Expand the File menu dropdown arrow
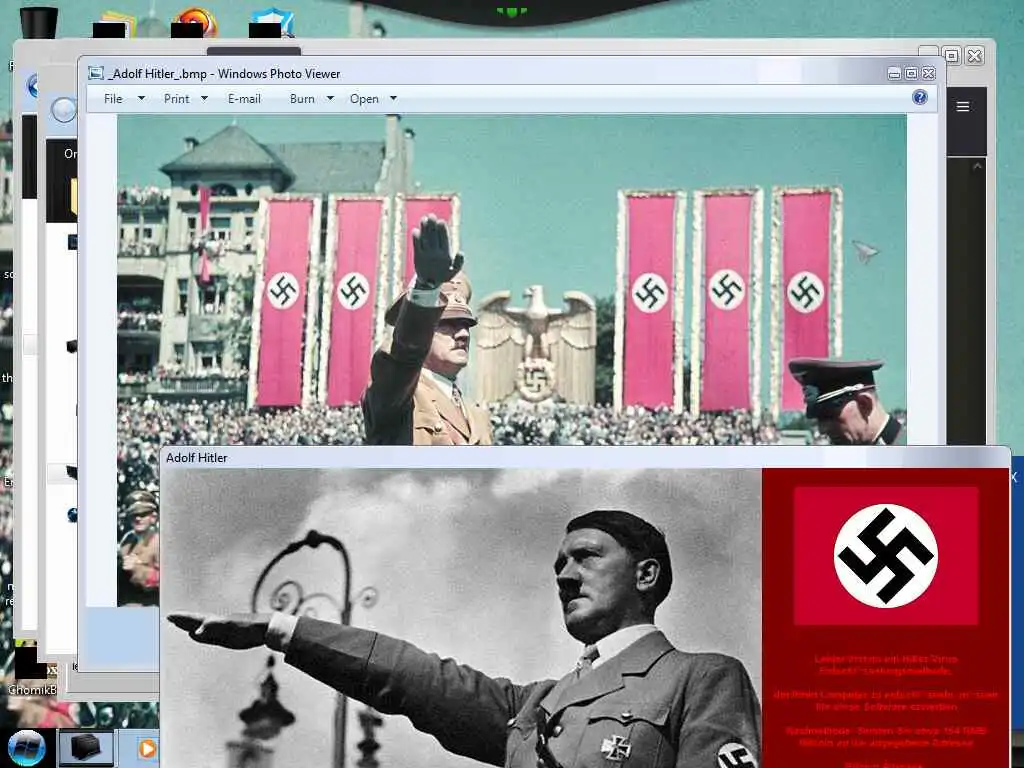1024x768 pixels. tap(141, 99)
